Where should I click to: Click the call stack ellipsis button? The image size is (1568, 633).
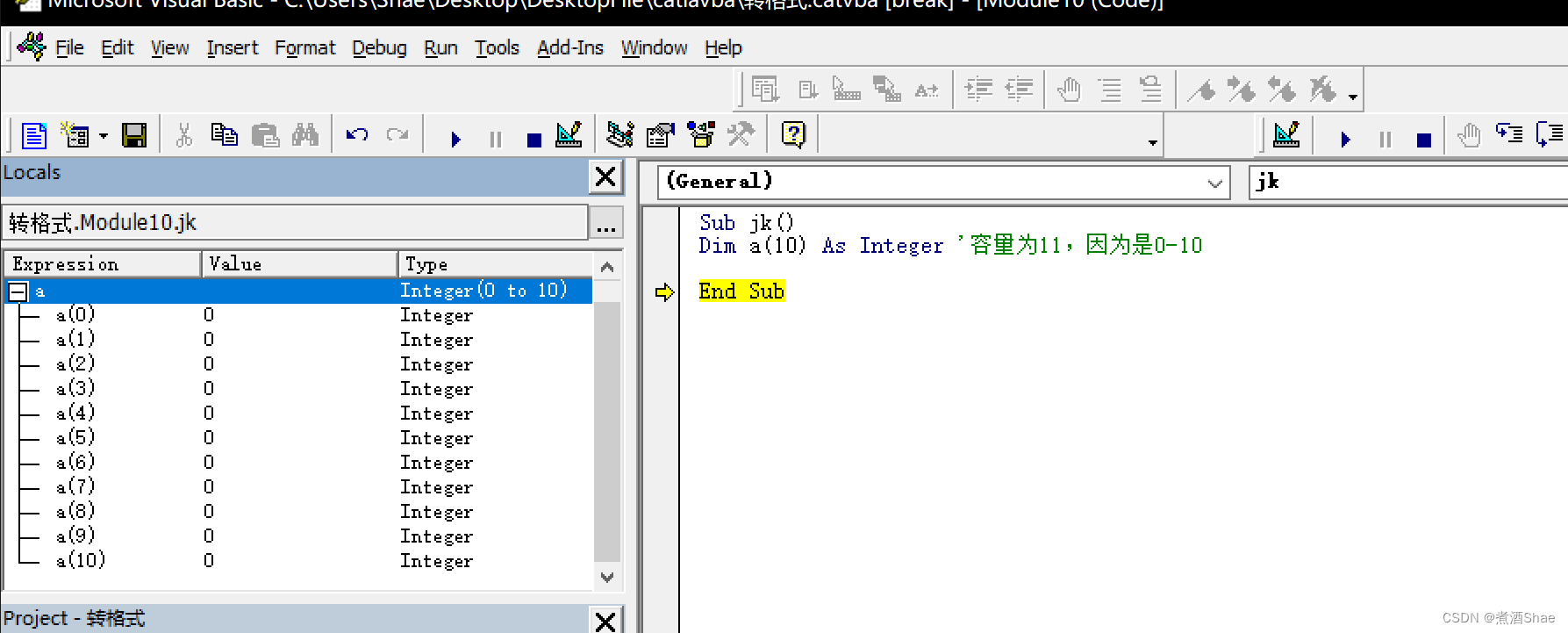tap(605, 223)
